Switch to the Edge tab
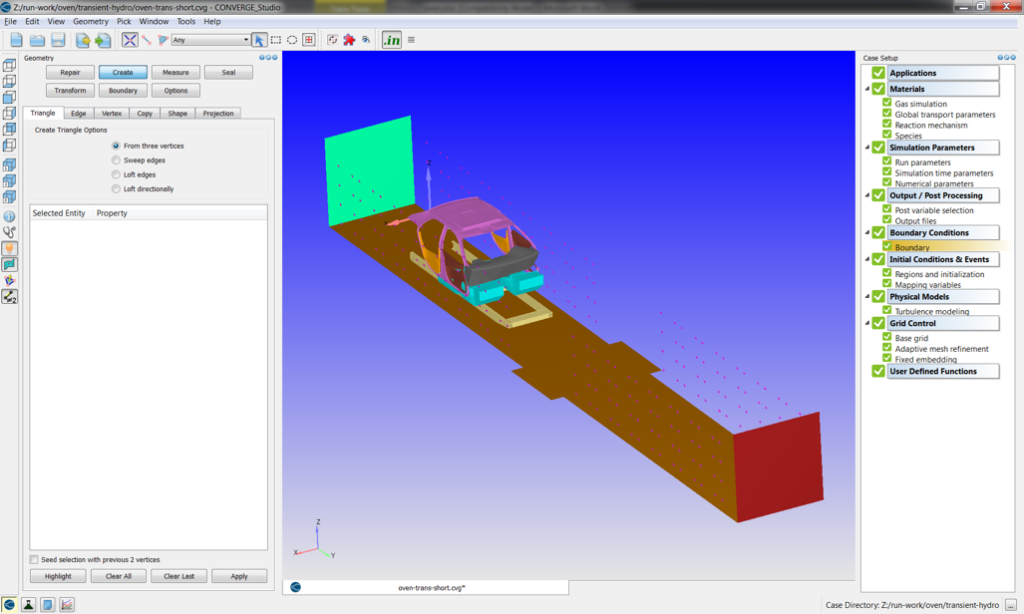Image resolution: width=1024 pixels, height=614 pixels. [78, 113]
